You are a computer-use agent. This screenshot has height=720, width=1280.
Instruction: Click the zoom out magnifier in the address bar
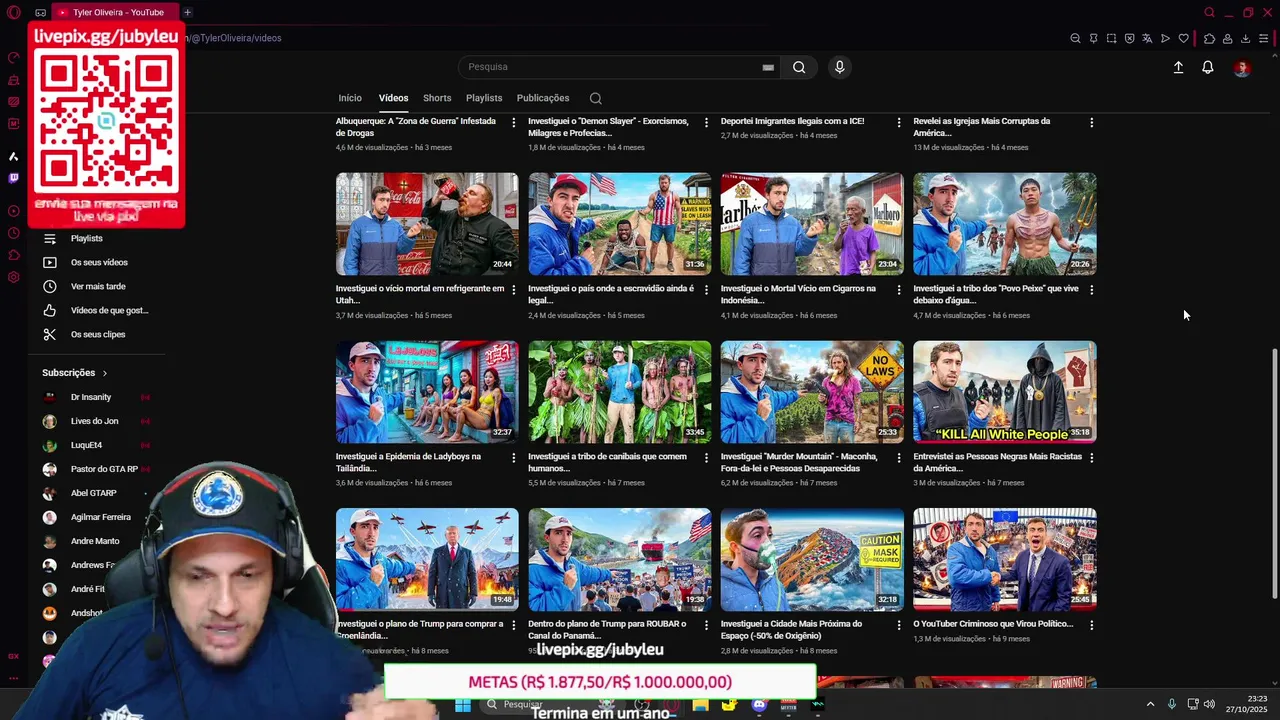click(1075, 38)
